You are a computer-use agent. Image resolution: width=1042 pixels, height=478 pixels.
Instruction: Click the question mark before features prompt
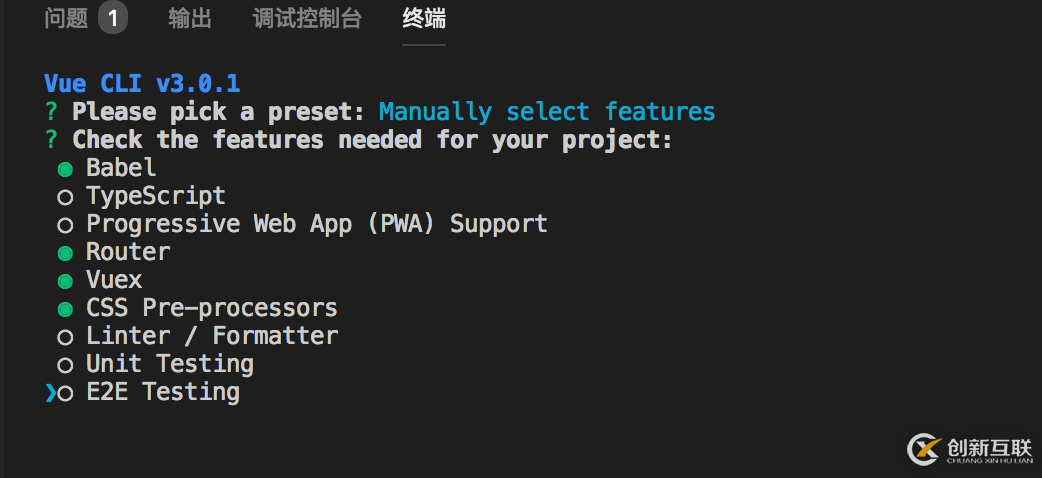[x=51, y=140]
